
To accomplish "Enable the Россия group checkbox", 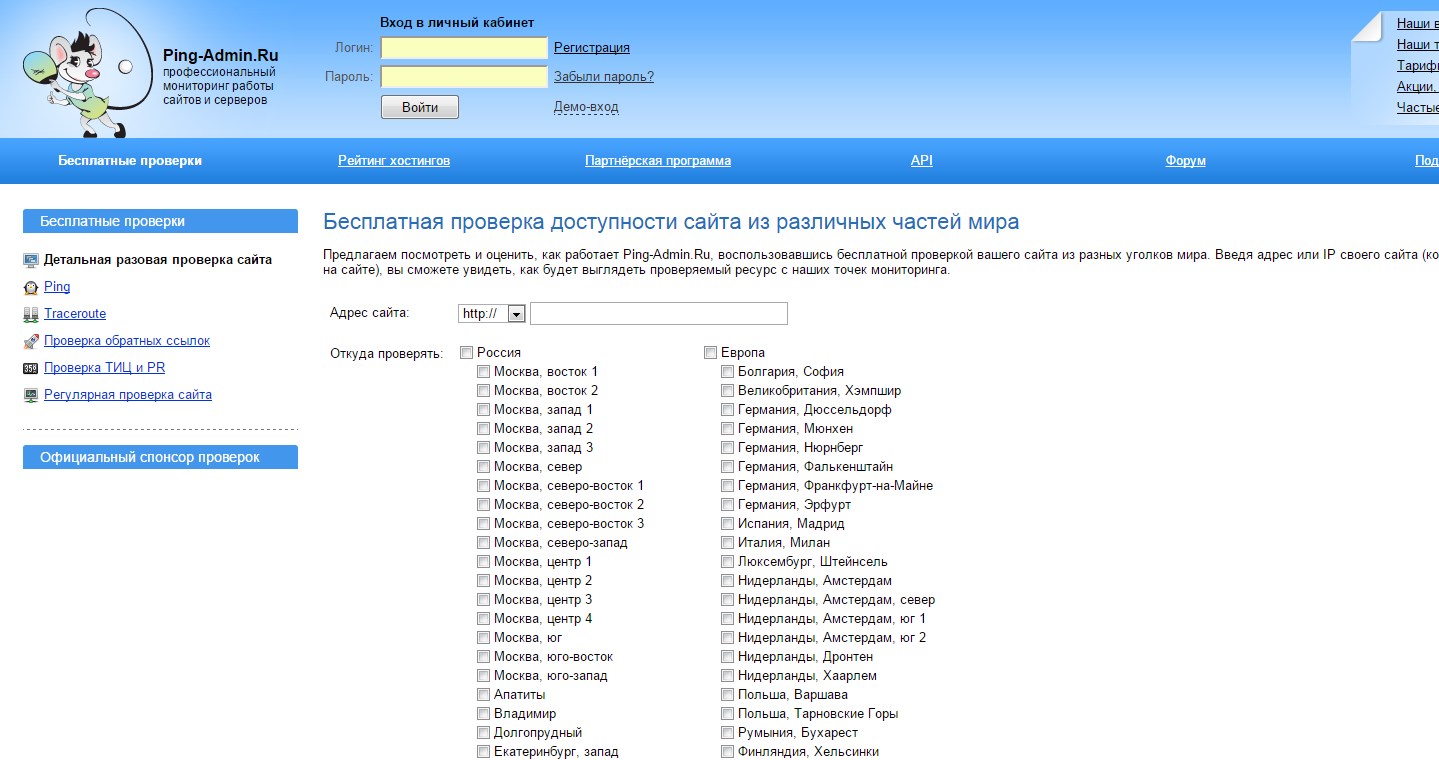I will point(467,353).
